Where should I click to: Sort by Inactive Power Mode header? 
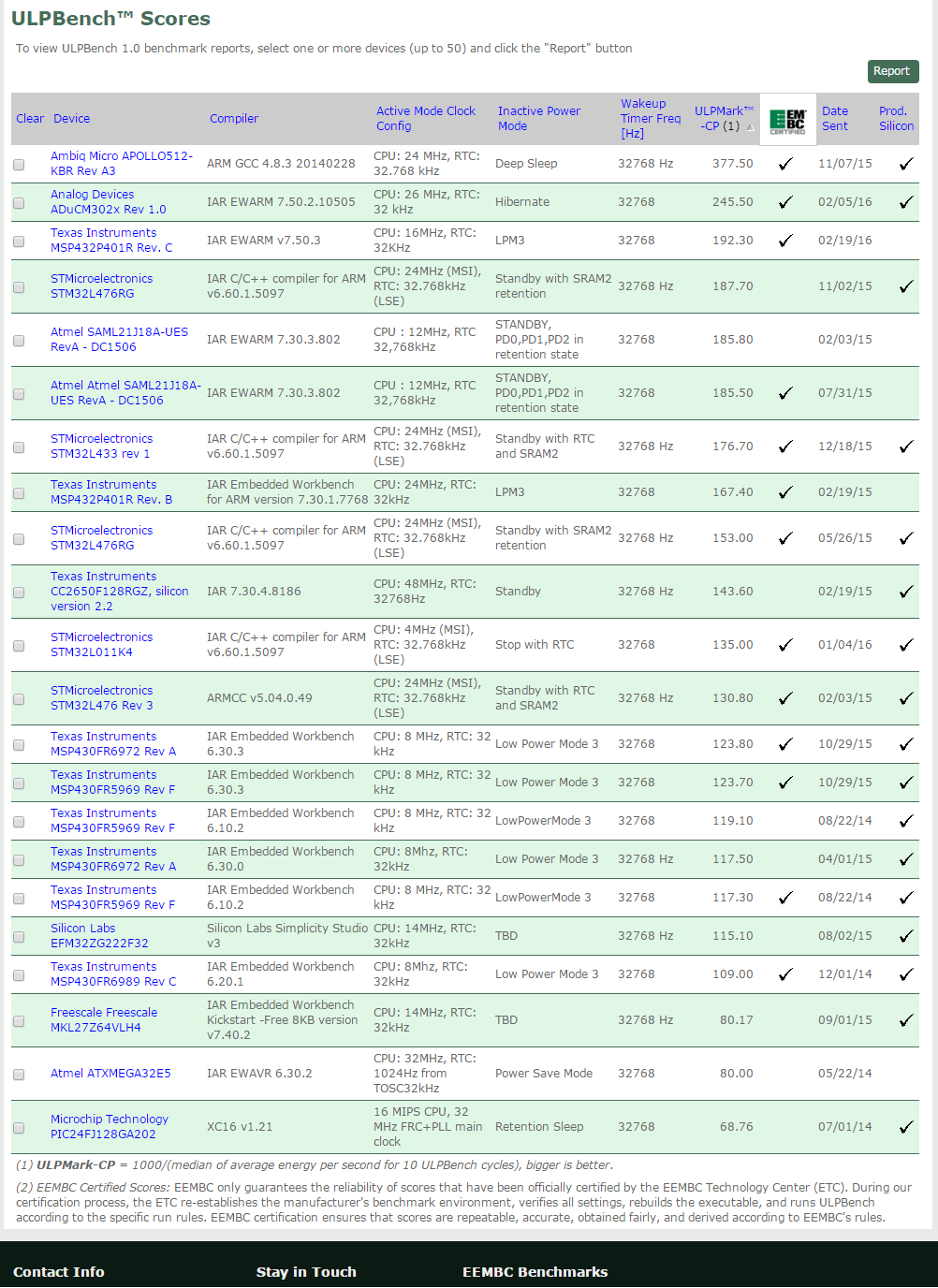point(539,119)
